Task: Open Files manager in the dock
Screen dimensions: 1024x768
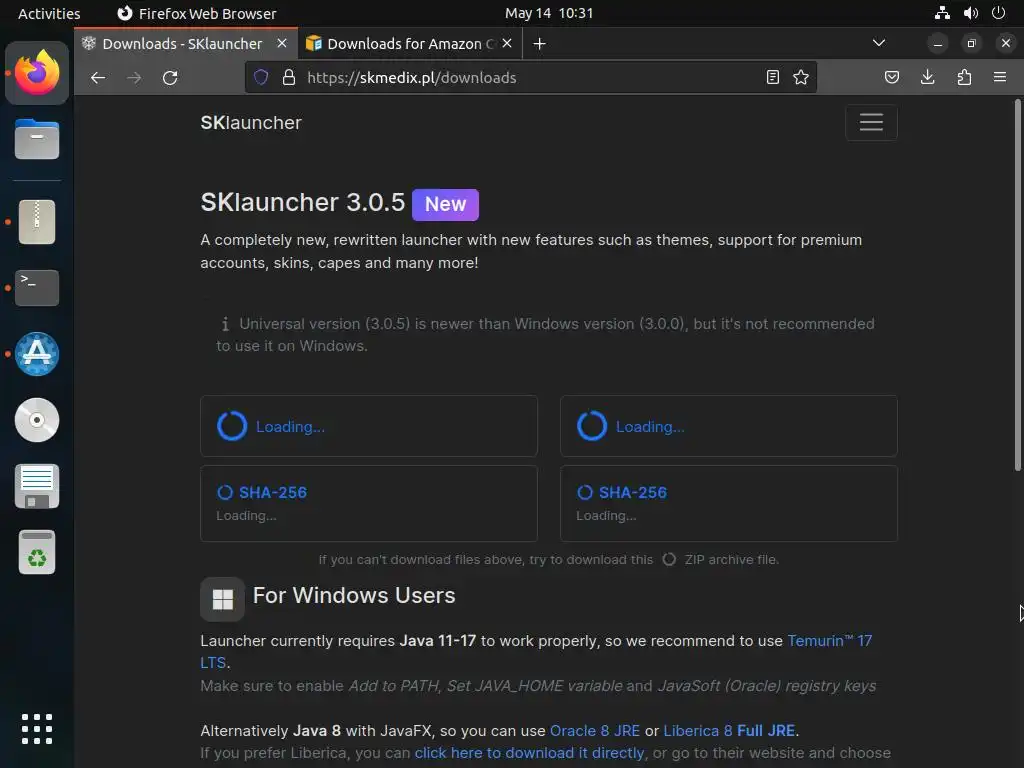Action: (x=37, y=139)
